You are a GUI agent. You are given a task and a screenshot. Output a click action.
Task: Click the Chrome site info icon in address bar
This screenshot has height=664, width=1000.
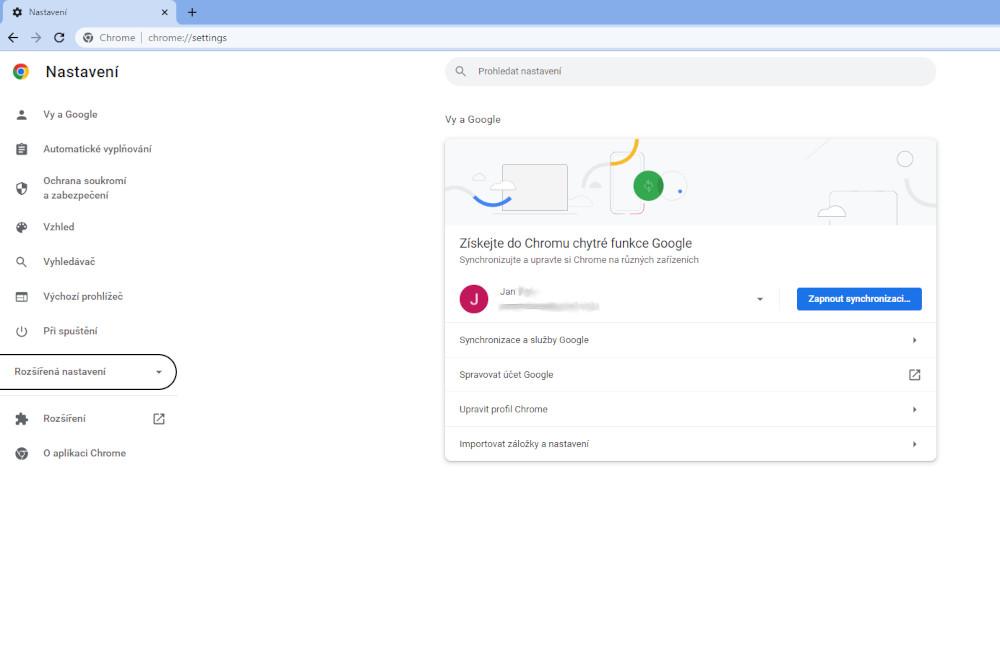point(88,38)
